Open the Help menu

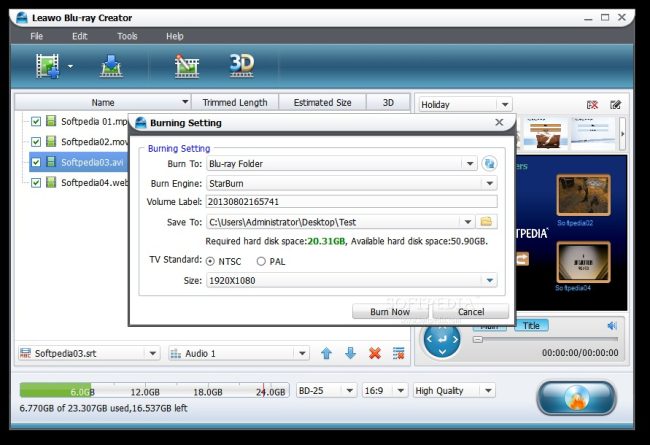pos(175,36)
